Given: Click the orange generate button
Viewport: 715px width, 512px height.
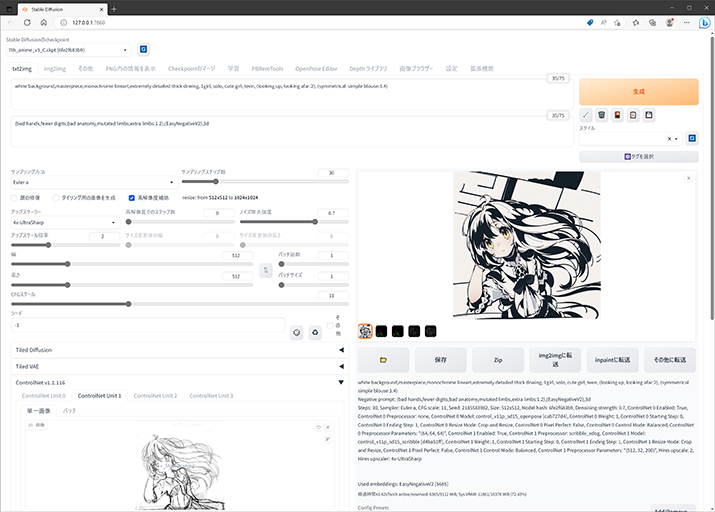Looking at the screenshot, I should tap(638, 92).
